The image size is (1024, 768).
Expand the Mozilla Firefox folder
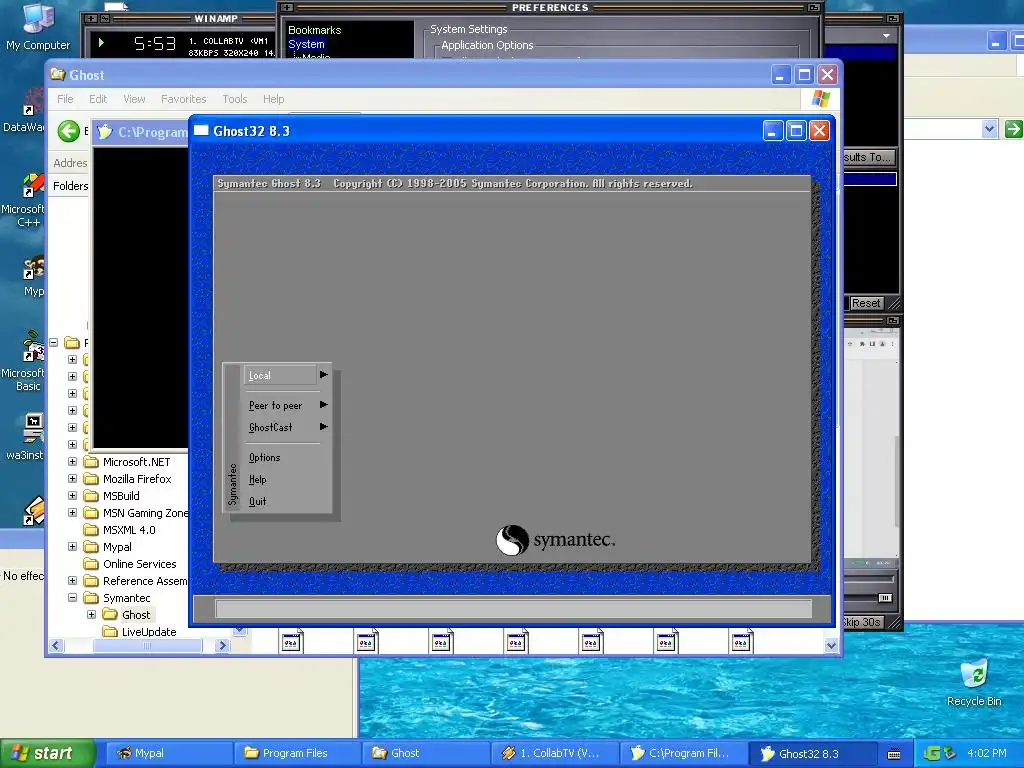point(72,479)
